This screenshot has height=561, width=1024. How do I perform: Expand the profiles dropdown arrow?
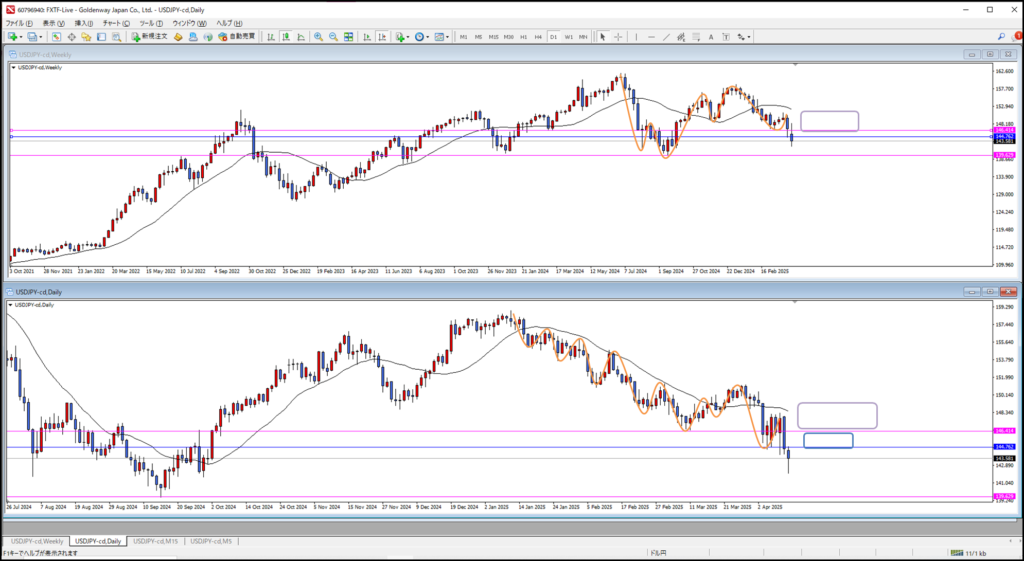tap(40, 37)
